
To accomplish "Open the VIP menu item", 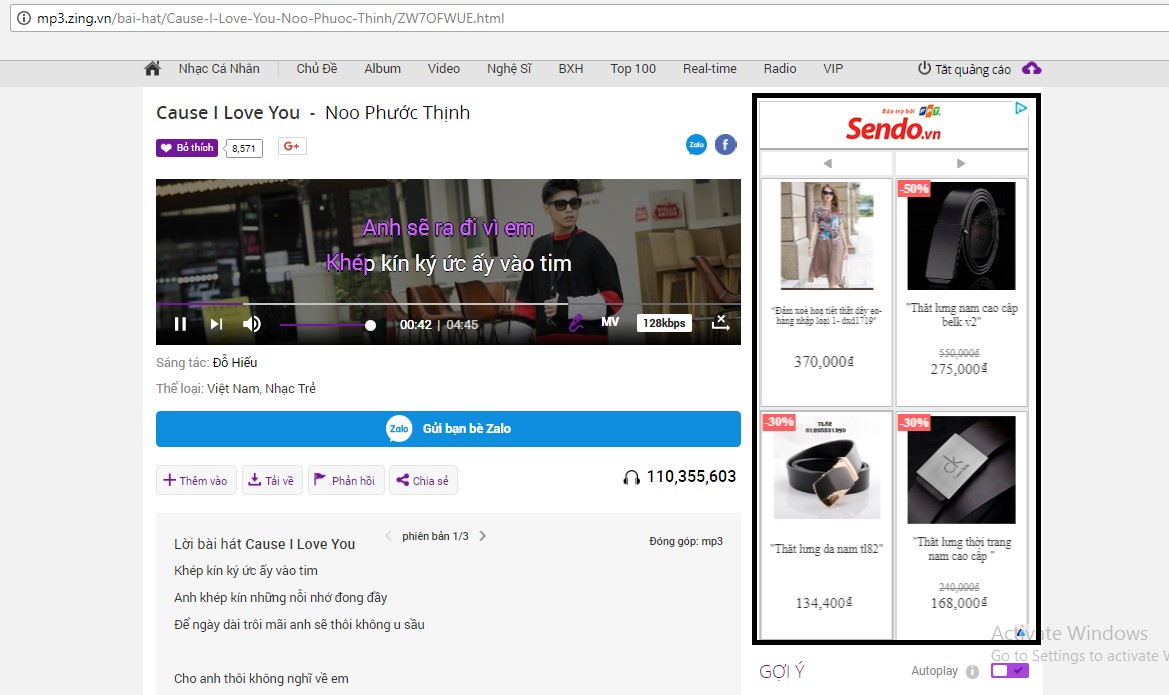I will (833, 69).
